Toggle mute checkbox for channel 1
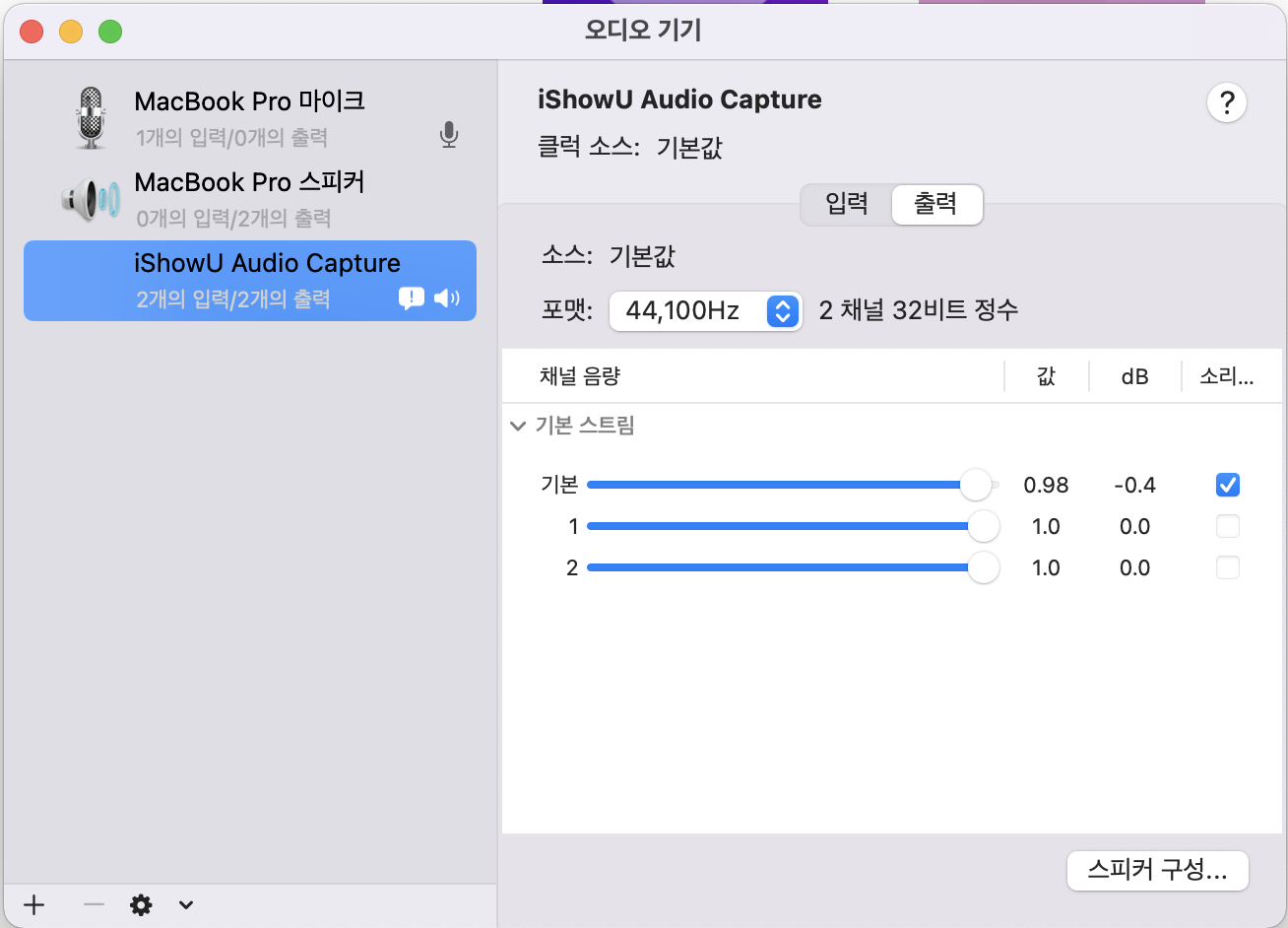This screenshot has width=1288, height=928. coord(1228,526)
